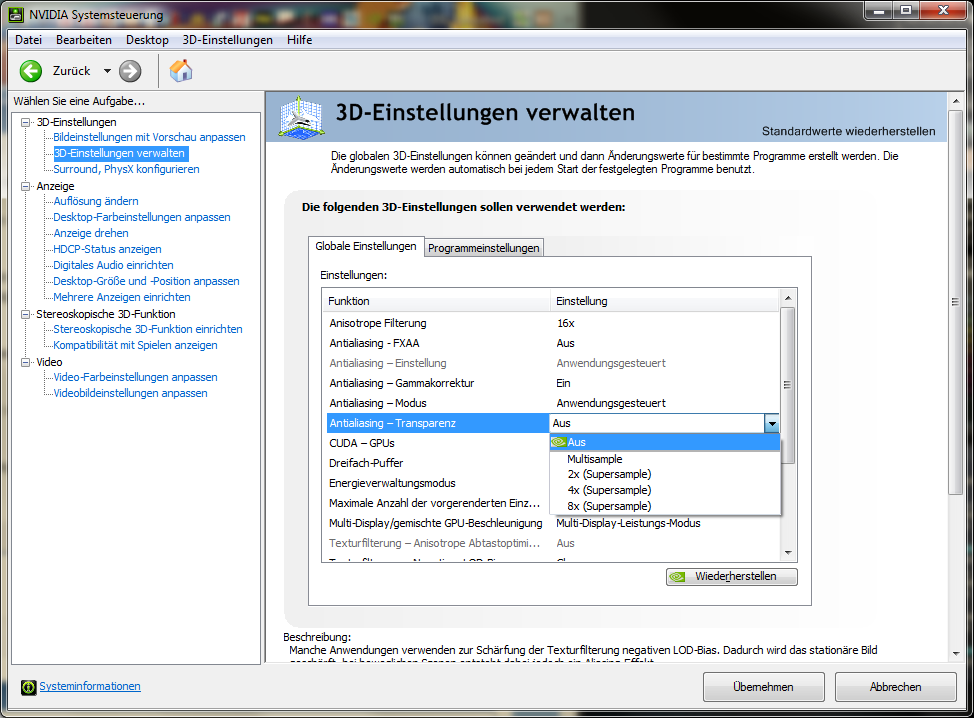Select Aus in the dropdown list
This screenshot has height=718, width=974.
pos(665,442)
